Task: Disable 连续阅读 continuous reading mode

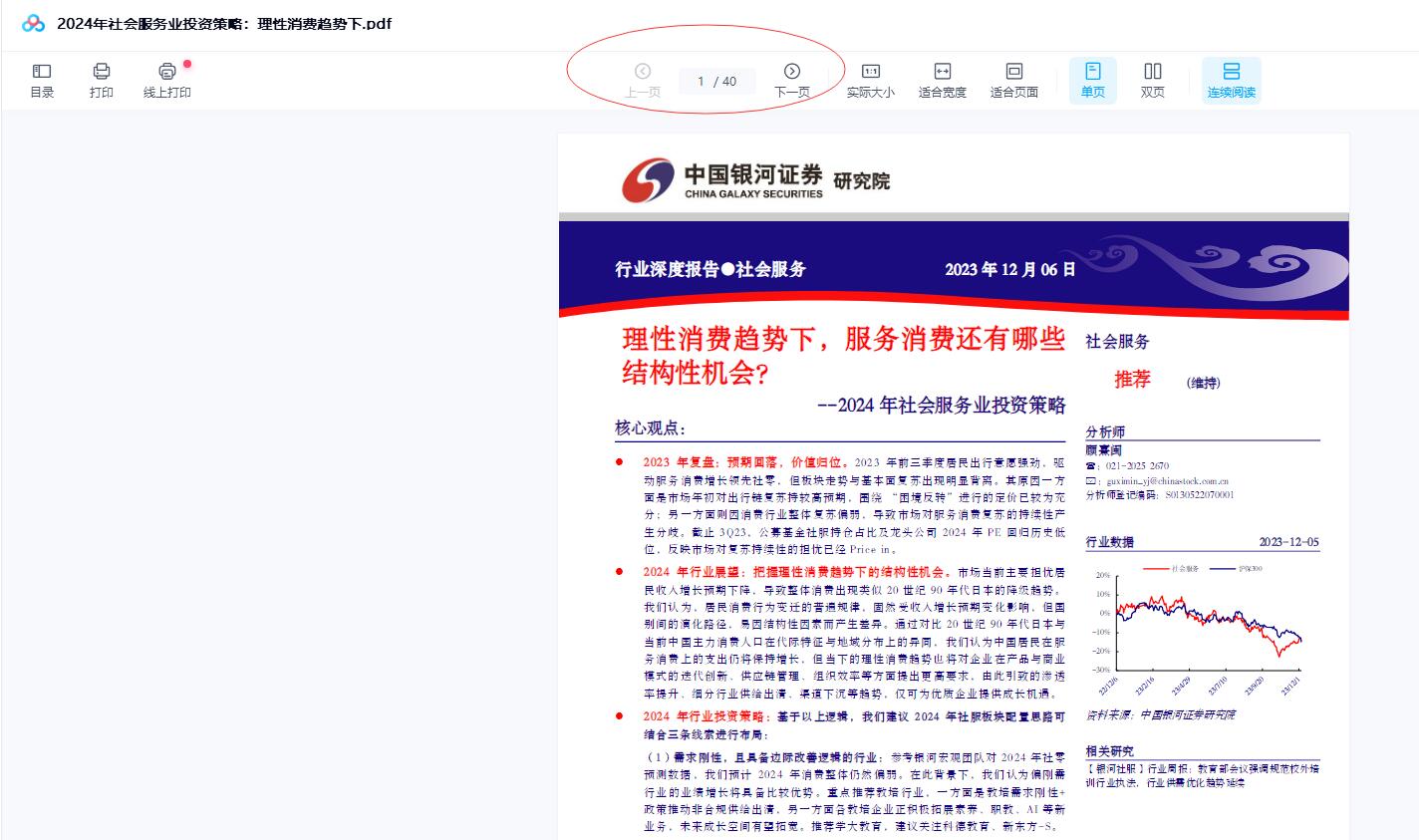Action: click(1232, 80)
